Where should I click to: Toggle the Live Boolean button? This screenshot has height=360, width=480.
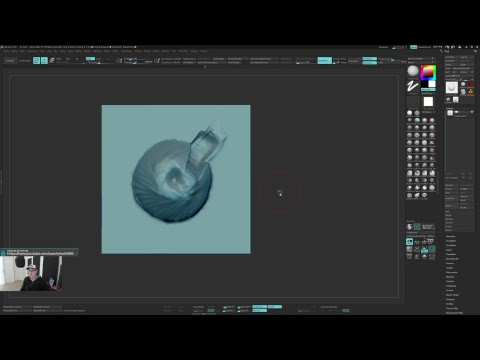point(24,61)
